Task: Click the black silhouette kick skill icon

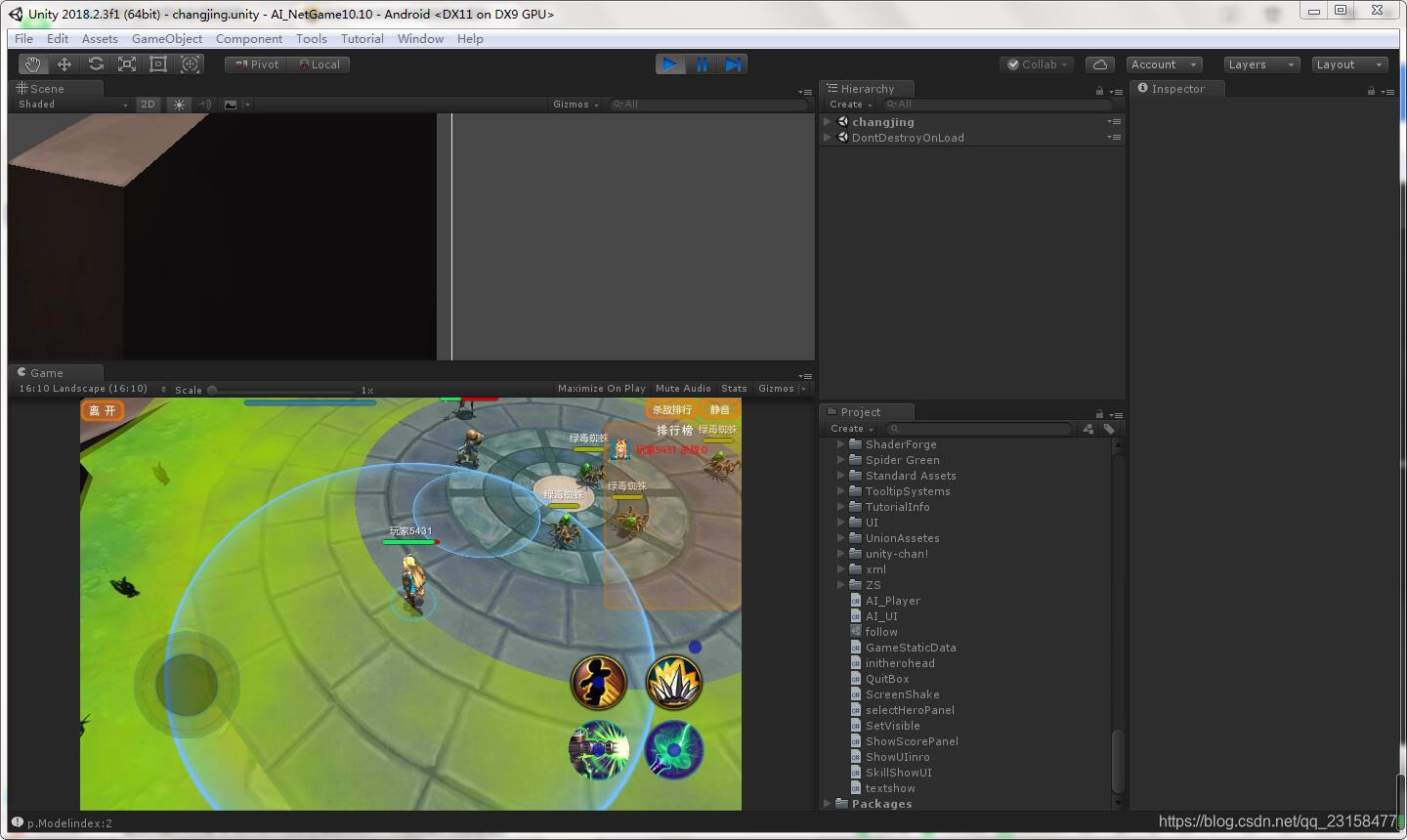Action: coord(598,682)
